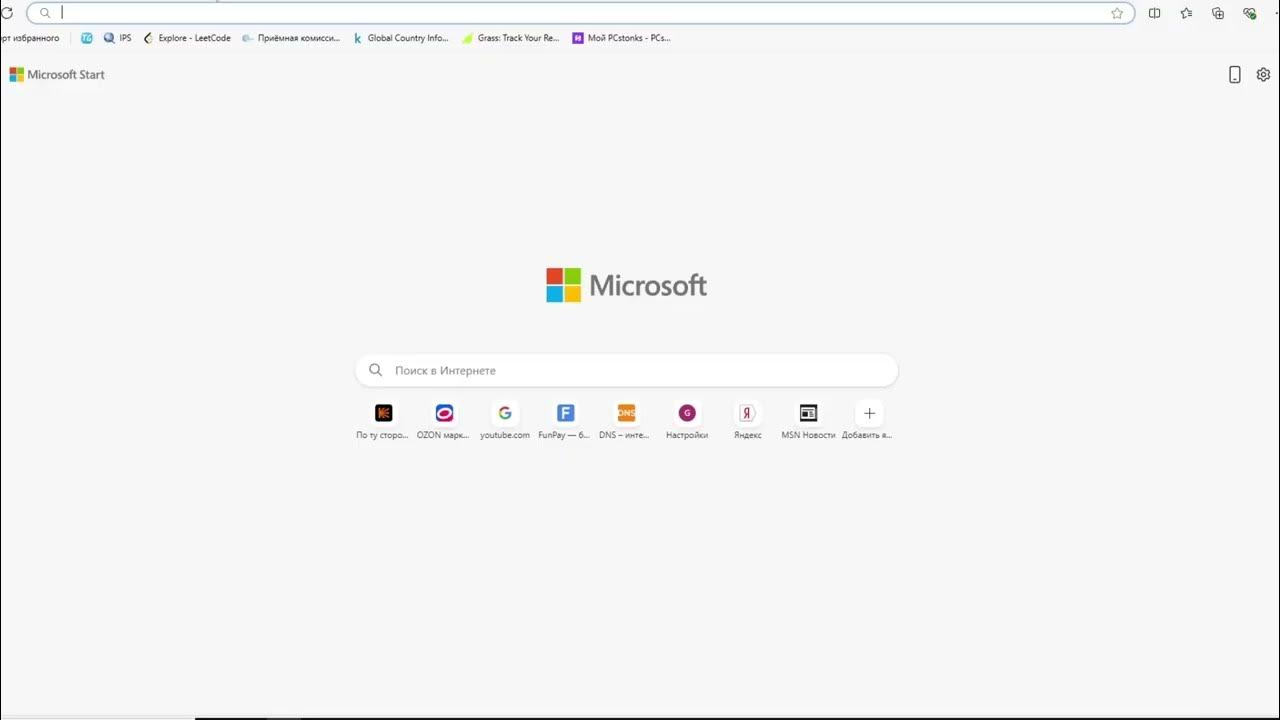The width and height of the screenshot is (1280, 720).
Task: Open the split screen icon
Action: (1155, 13)
